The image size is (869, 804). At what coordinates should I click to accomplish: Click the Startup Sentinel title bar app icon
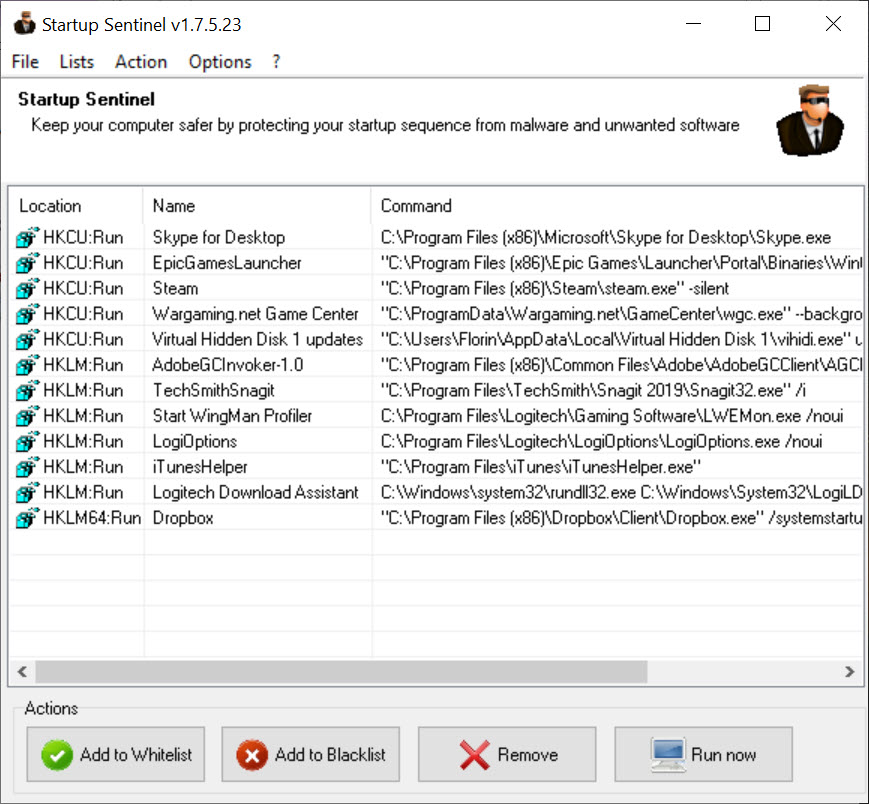coord(24,24)
